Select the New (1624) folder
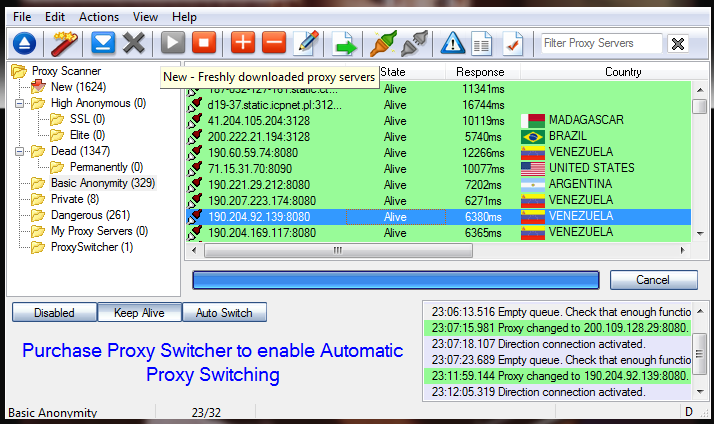Viewport: 718px width, 425px height. point(78,87)
